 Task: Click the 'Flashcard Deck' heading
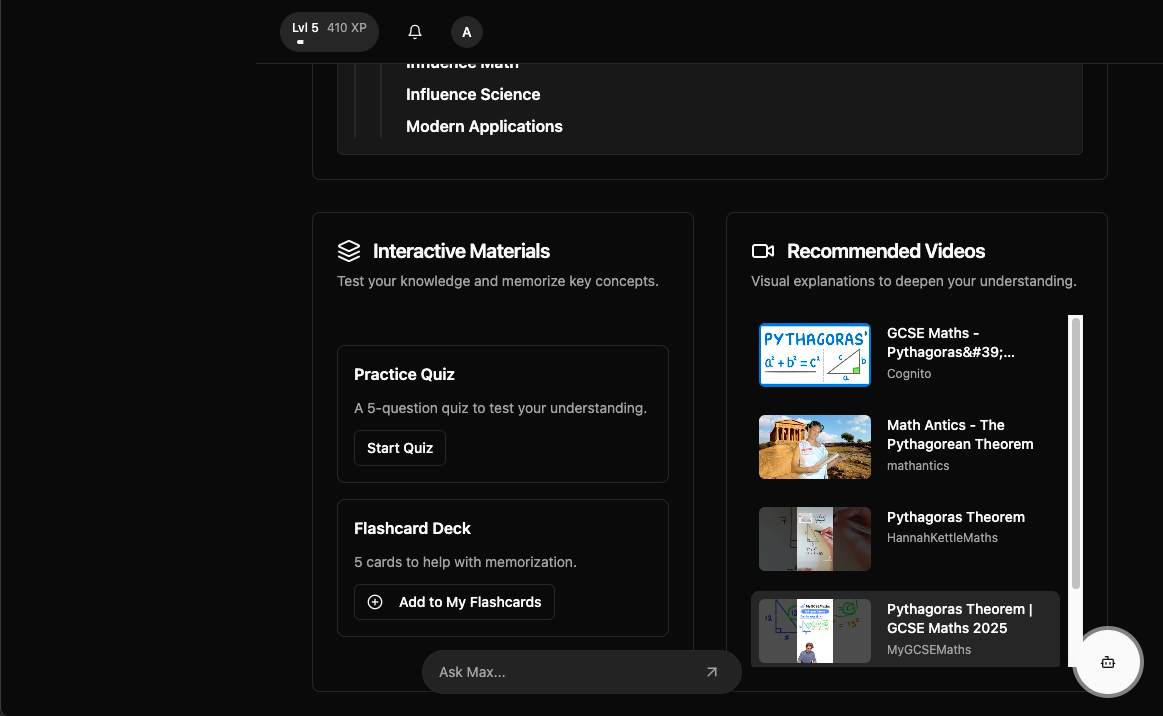[x=412, y=528]
